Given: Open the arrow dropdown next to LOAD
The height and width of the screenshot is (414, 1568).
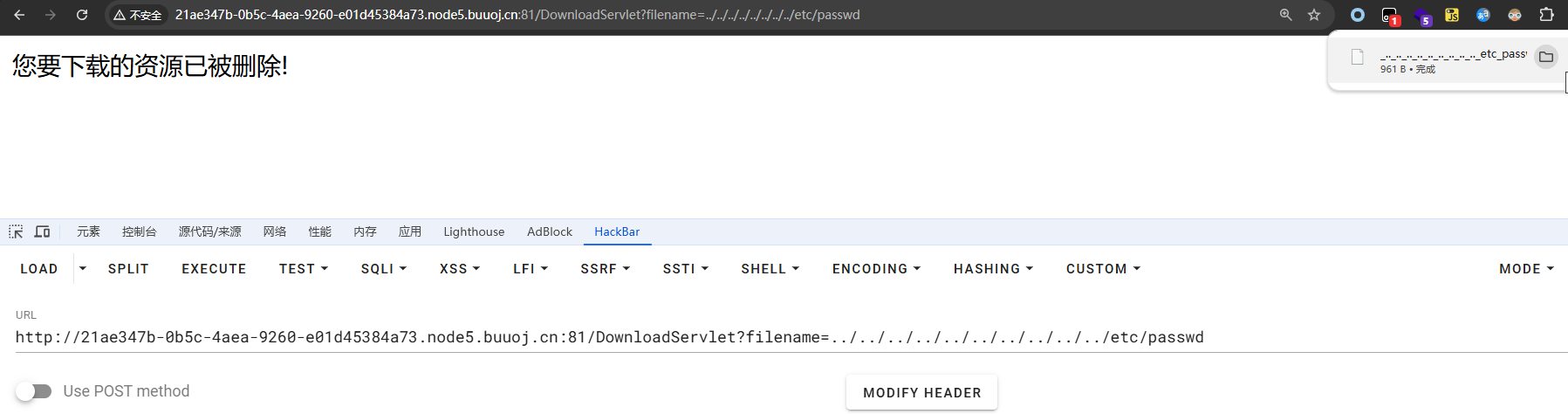Looking at the screenshot, I should pos(83,269).
